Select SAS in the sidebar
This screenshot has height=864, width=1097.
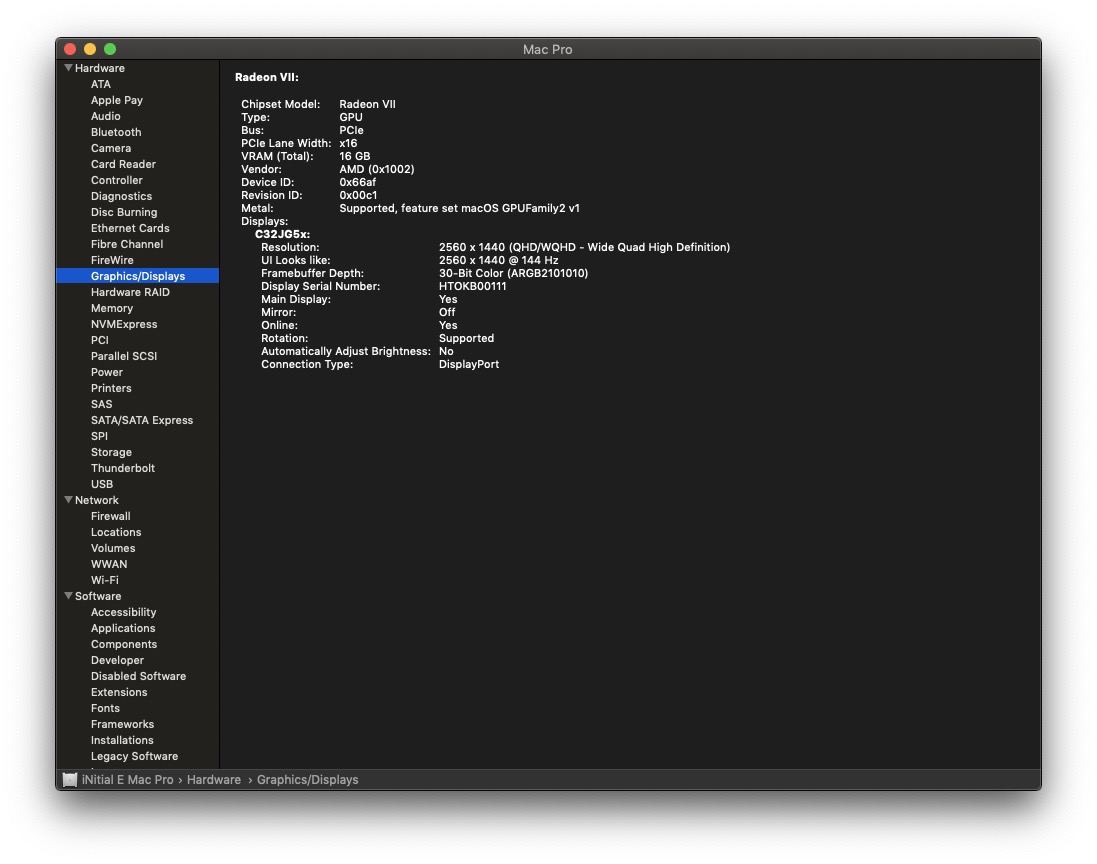tap(101, 404)
